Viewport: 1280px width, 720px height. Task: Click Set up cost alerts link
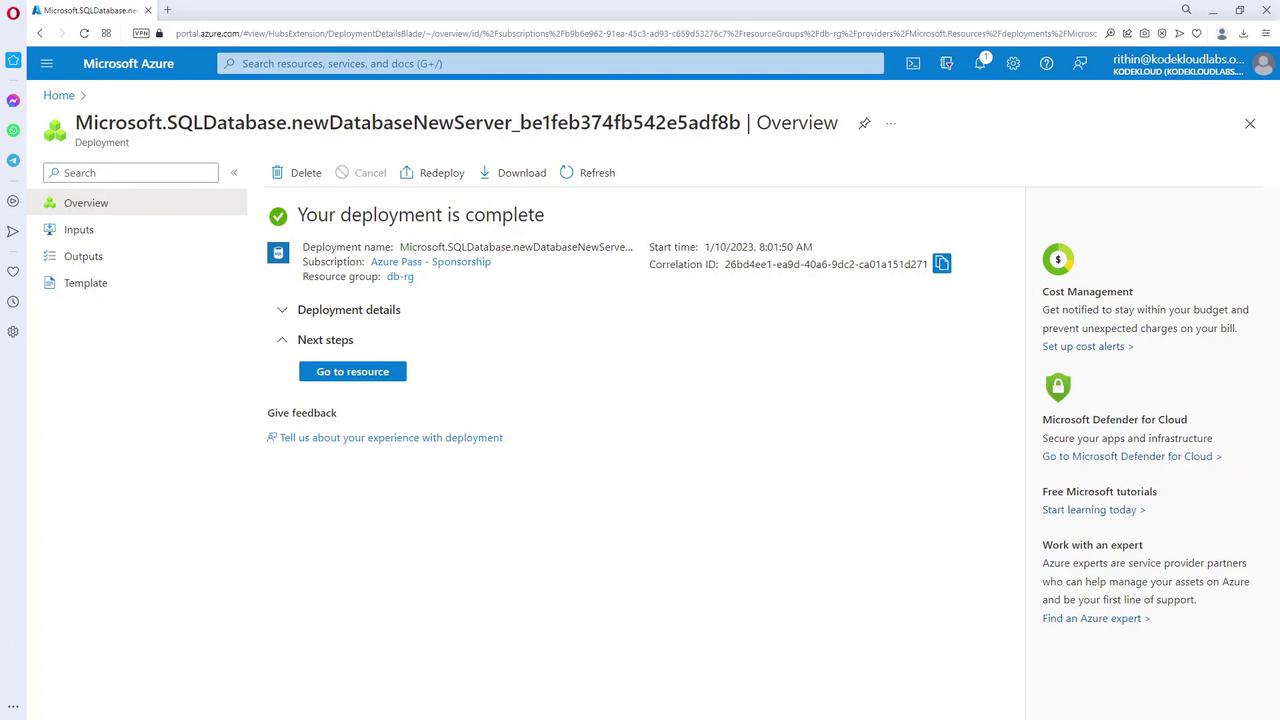point(1088,346)
